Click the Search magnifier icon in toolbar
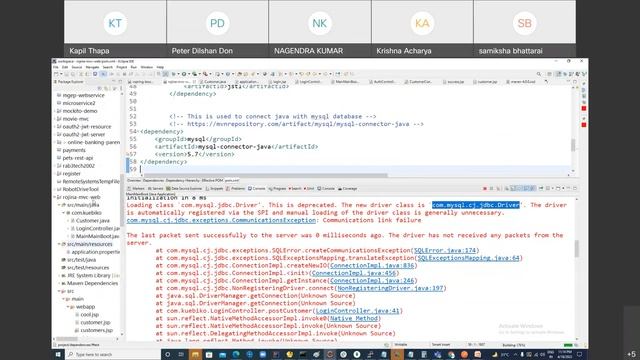 [x=539, y=74]
